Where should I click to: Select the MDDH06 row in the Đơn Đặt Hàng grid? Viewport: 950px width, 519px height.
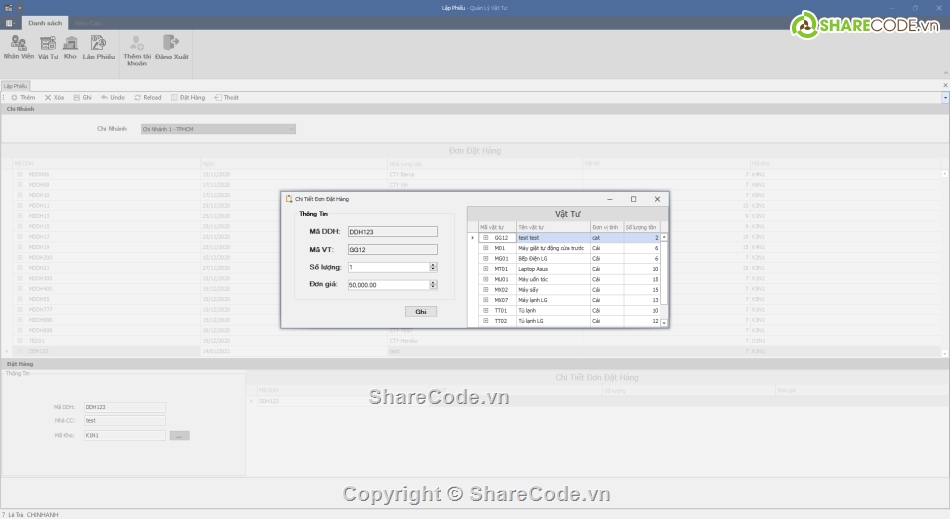click(477, 174)
